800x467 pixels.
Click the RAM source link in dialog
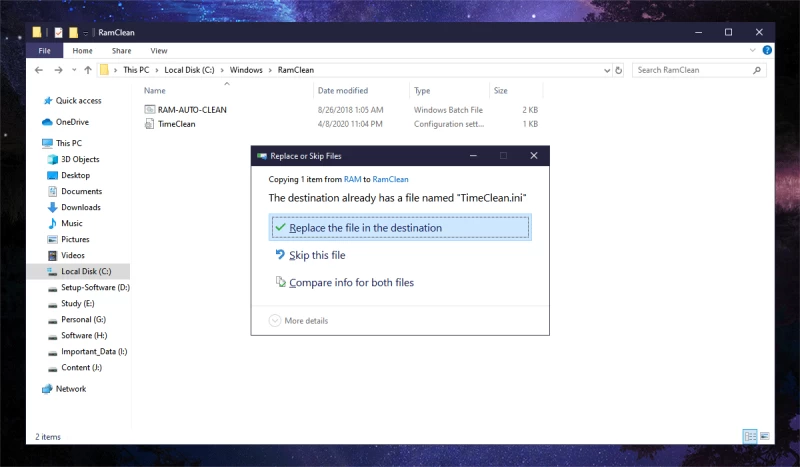(353, 179)
